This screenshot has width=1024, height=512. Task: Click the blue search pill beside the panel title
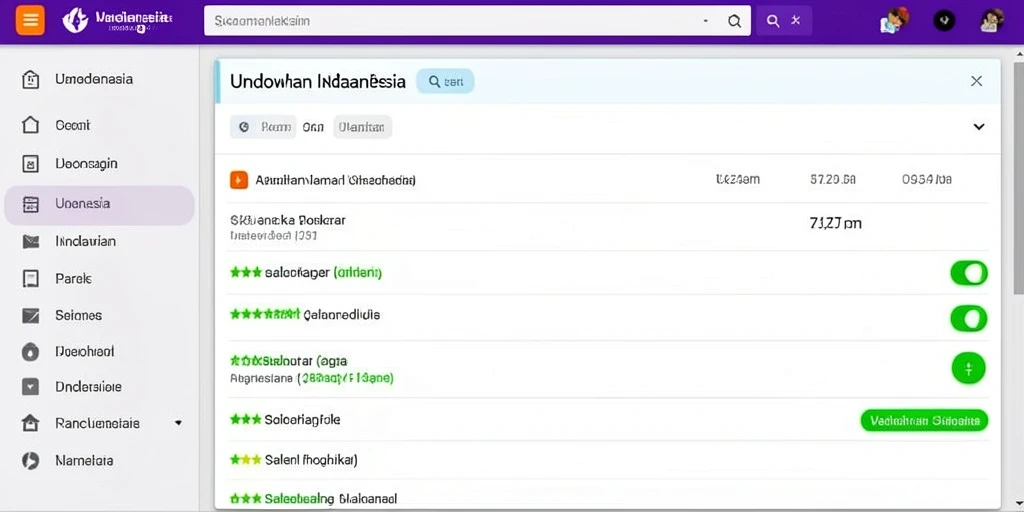coord(445,82)
